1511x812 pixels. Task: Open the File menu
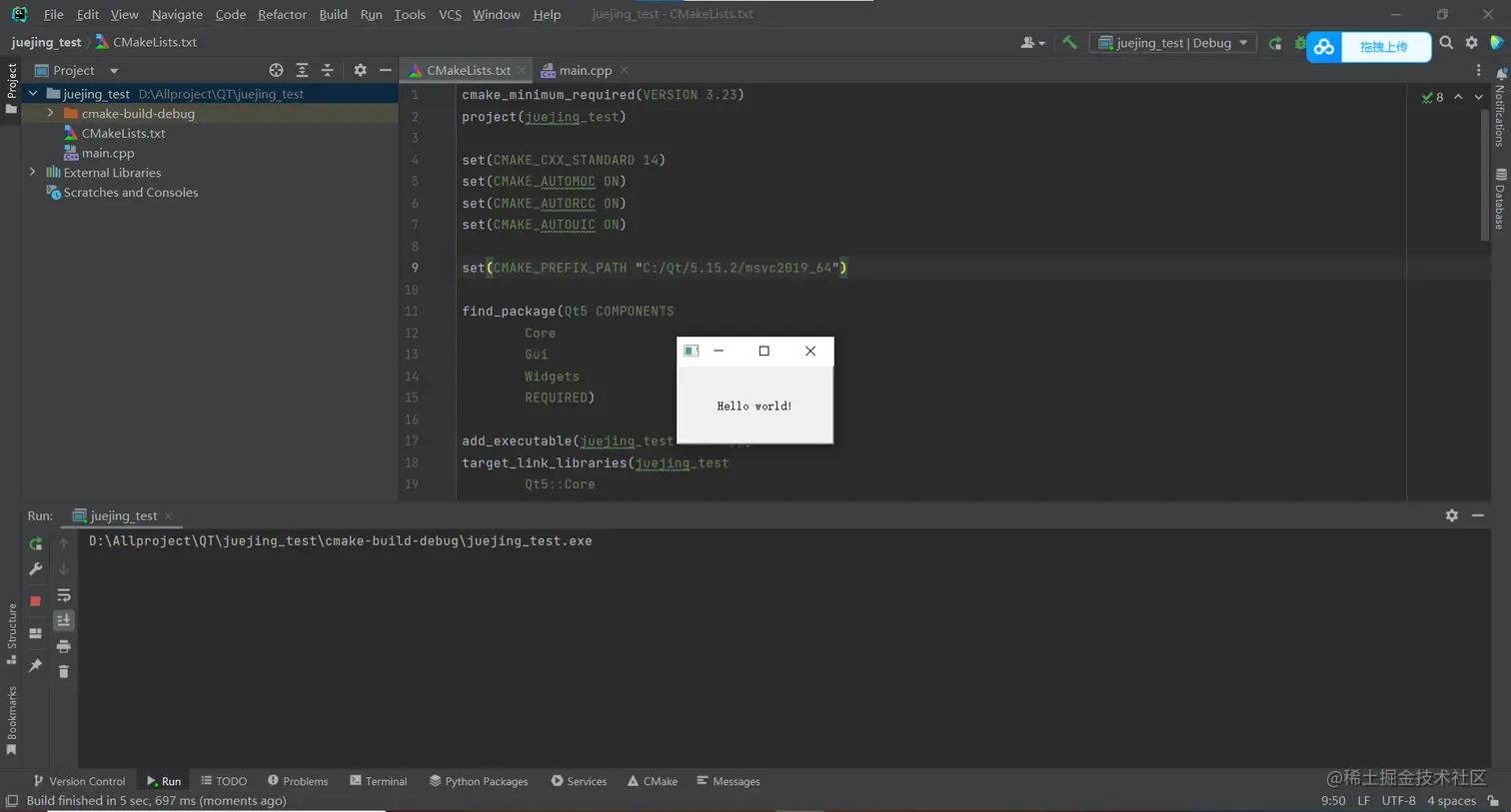[x=54, y=14]
